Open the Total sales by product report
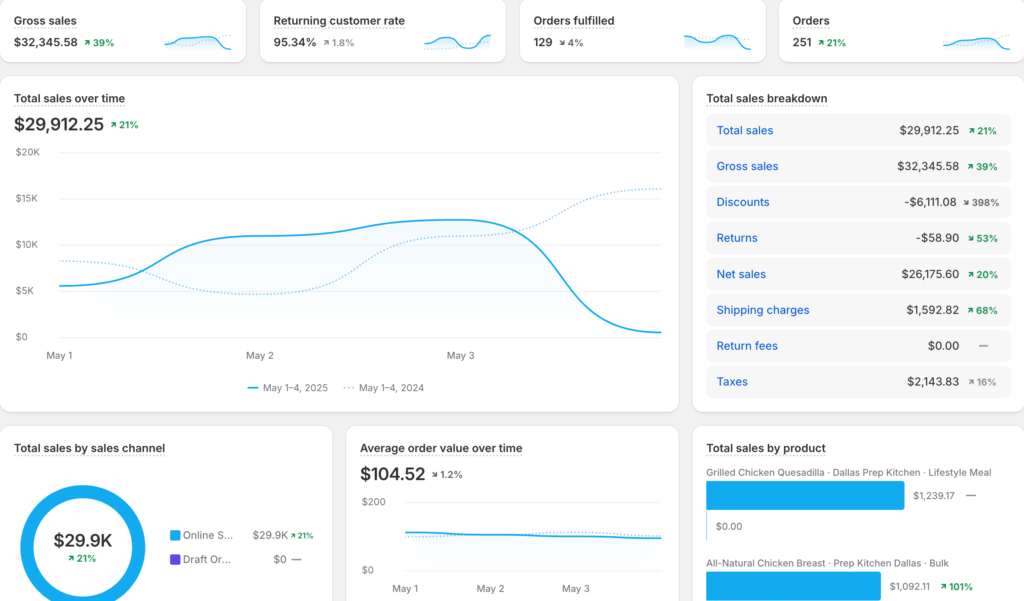The width and height of the screenshot is (1024, 601). point(766,448)
